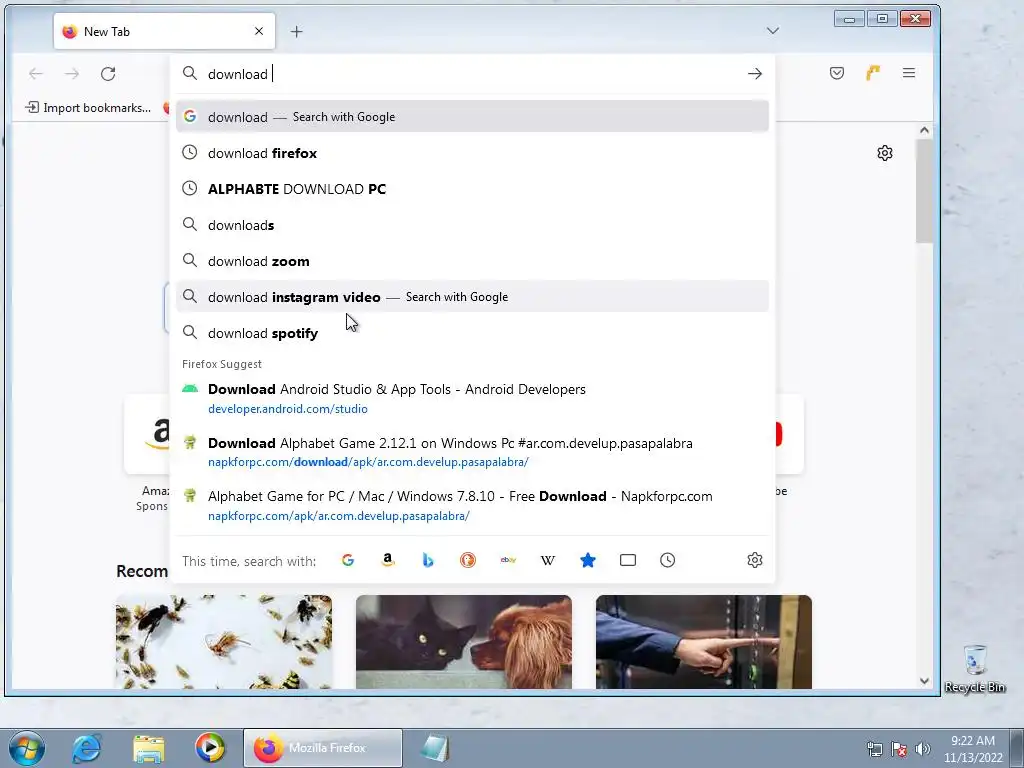Image resolution: width=1024 pixels, height=768 pixels.
Task: Search this time with DuckDuckGo
Action: point(468,560)
